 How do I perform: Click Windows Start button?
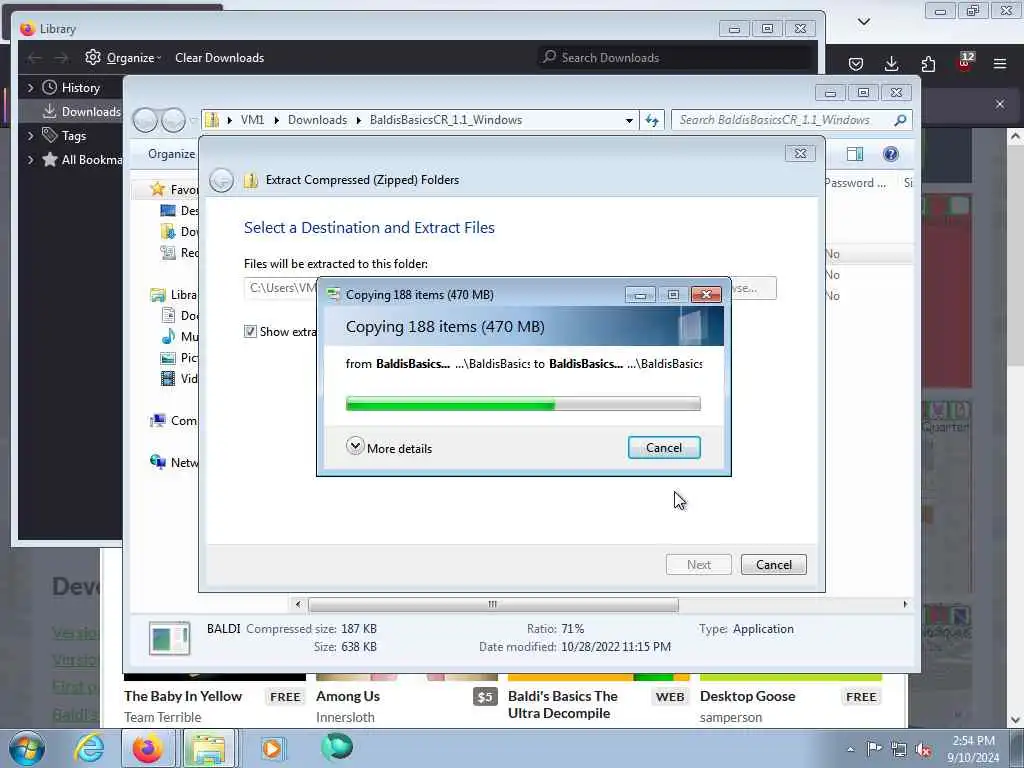pos(27,748)
